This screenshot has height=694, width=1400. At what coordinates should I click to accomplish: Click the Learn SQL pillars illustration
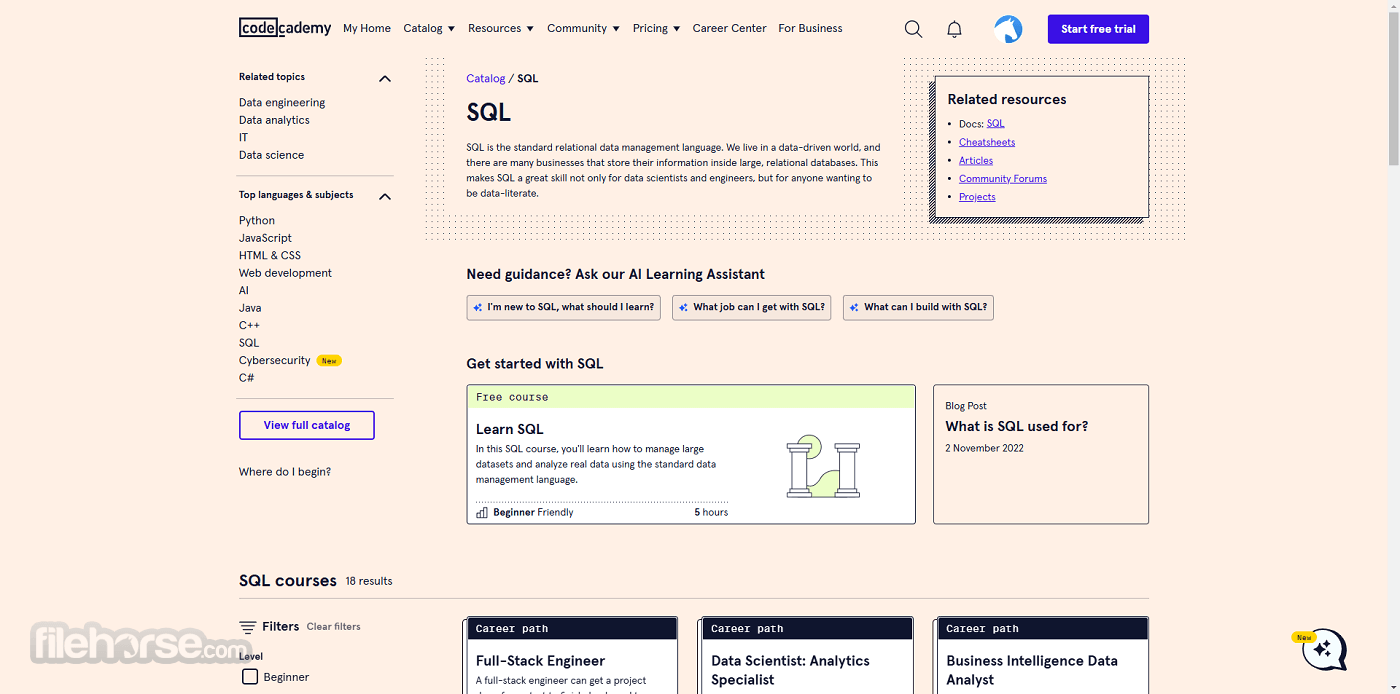(x=823, y=466)
